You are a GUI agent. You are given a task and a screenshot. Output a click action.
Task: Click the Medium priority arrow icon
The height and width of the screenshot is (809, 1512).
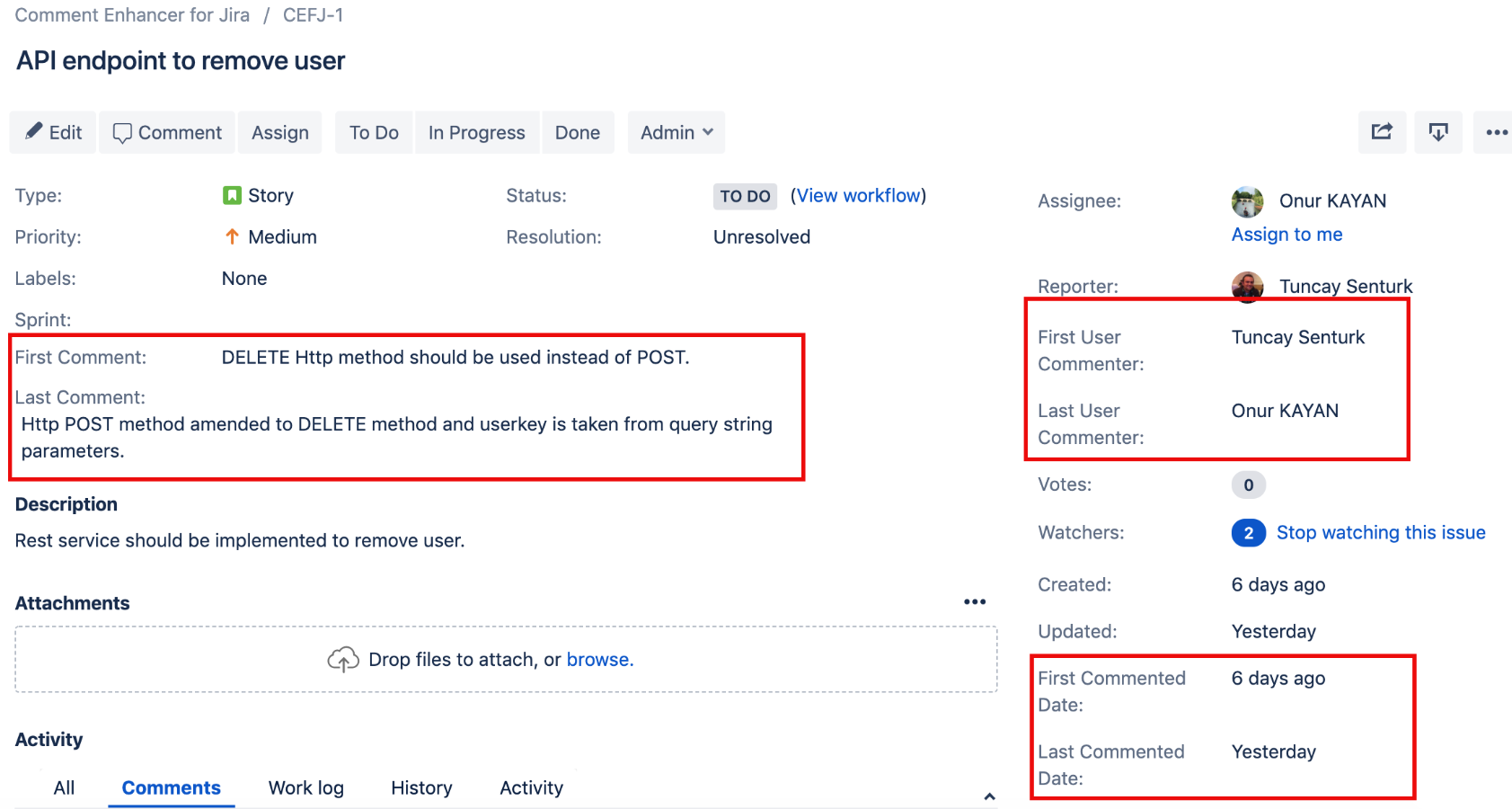click(x=232, y=236)
